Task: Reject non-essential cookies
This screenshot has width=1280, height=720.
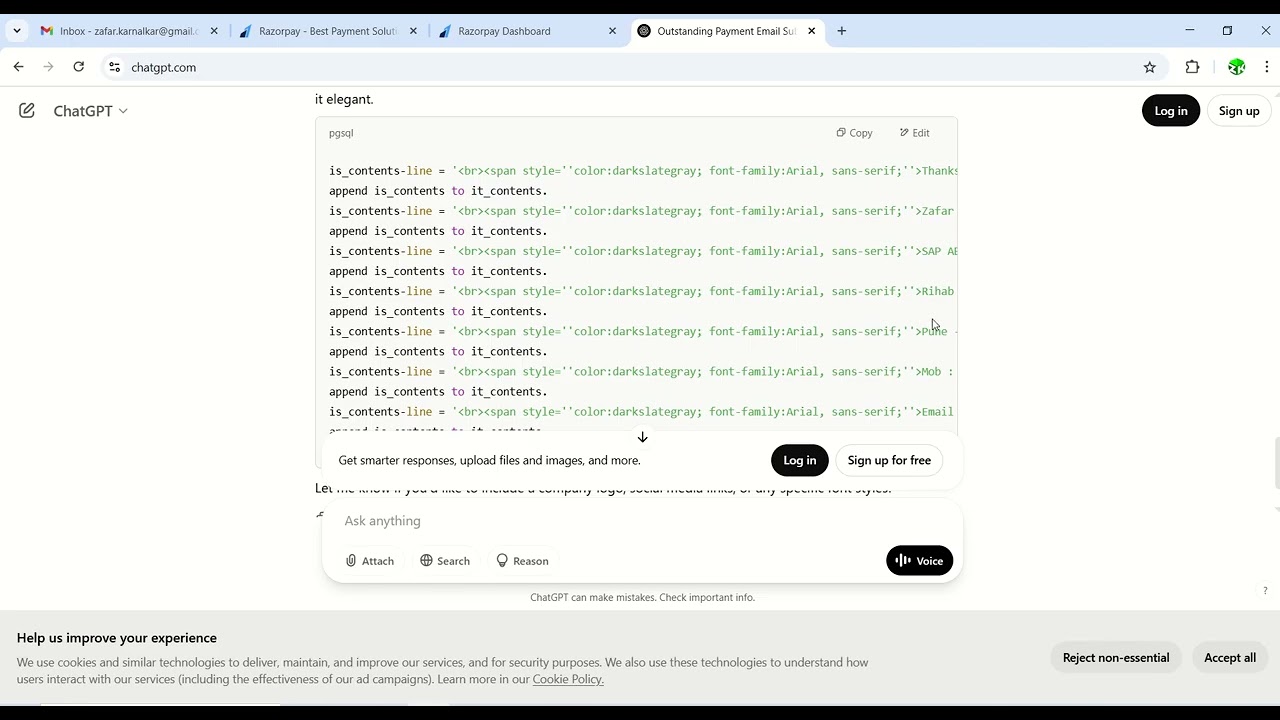Action: coord(1116,657)
